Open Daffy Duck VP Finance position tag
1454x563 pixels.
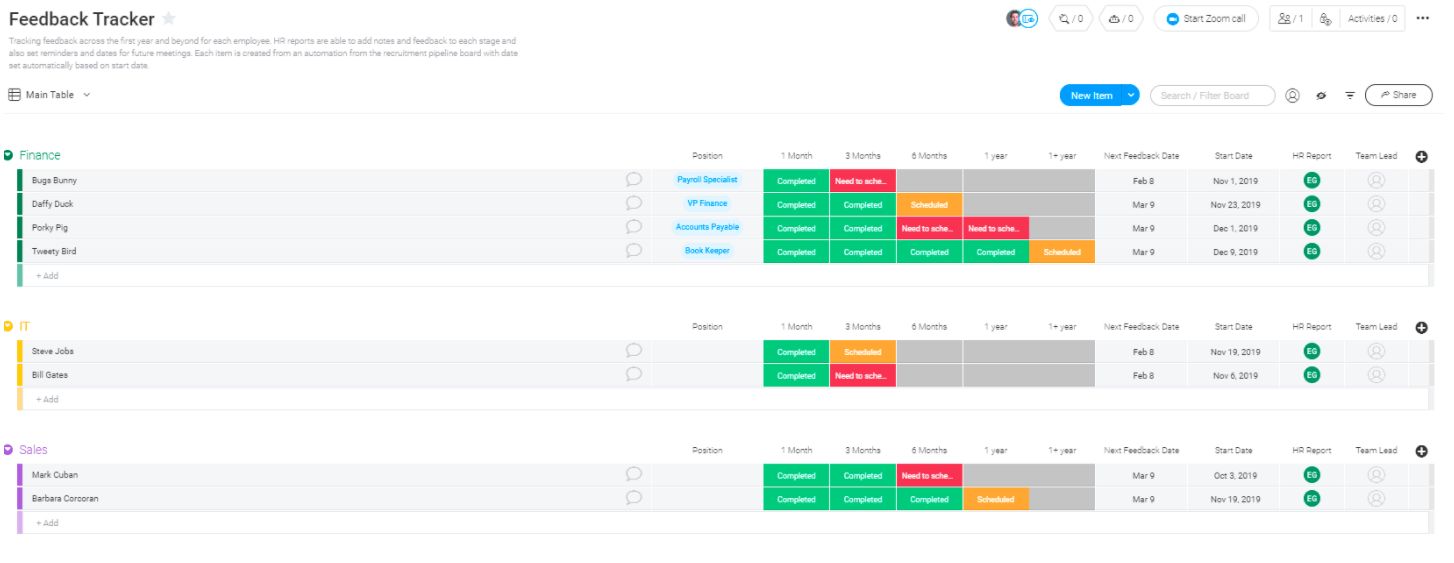tap(707, 203)
